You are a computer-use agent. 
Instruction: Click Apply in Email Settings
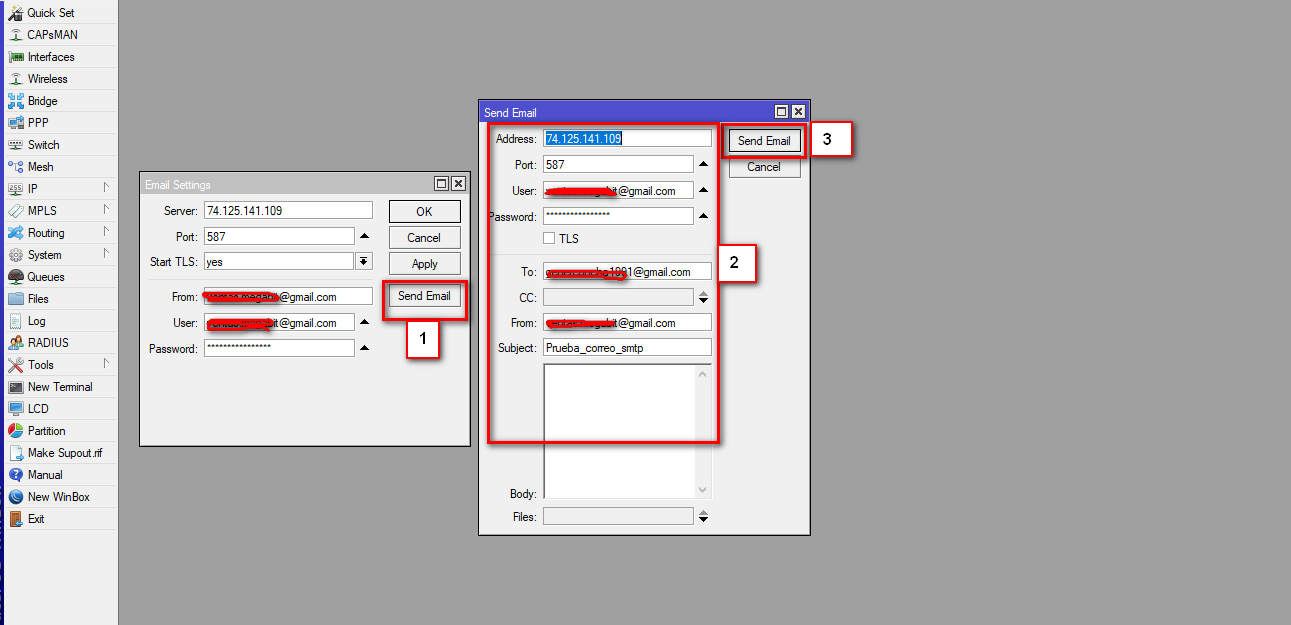pyautogui.click(x=424, y=264)
